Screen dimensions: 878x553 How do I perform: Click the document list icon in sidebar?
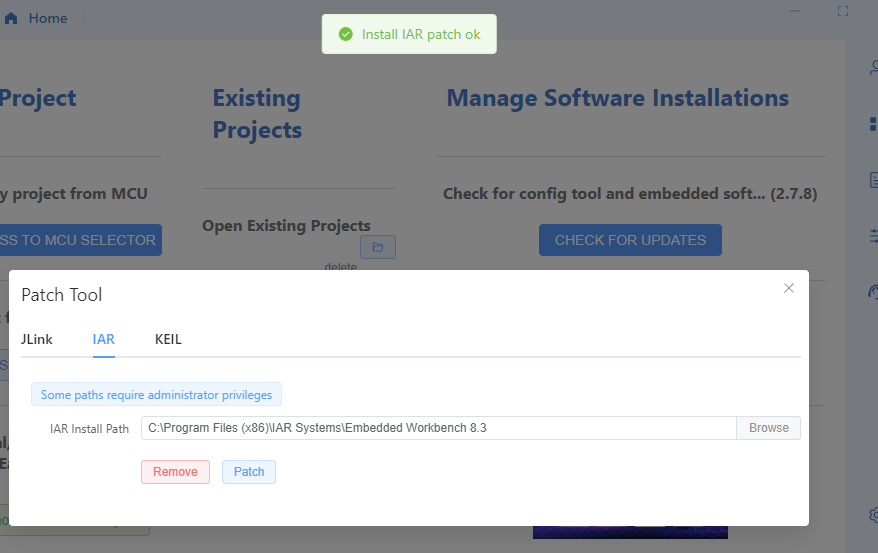(x=872, y=180)
